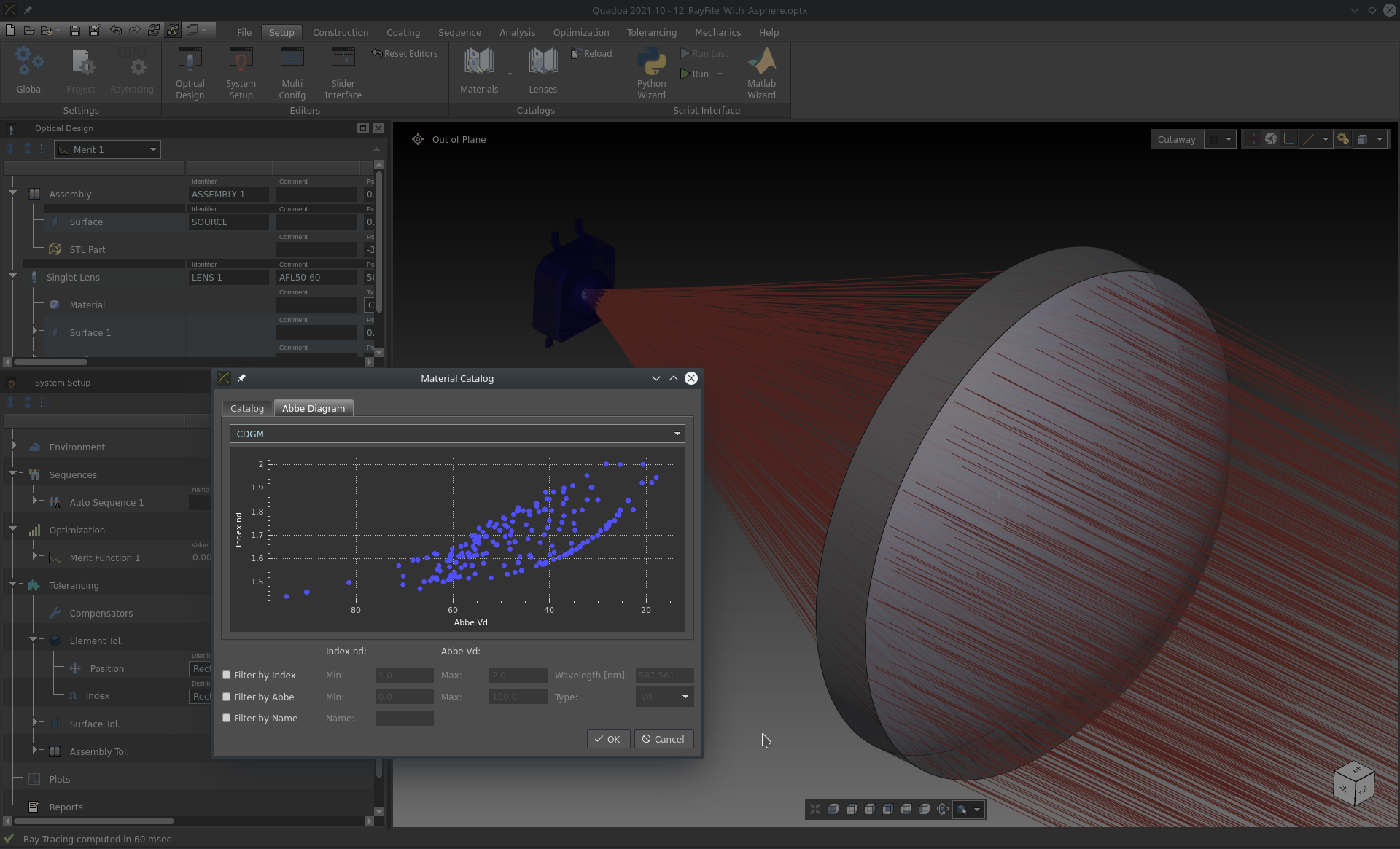The width and height of the screenshot is (1400, 849).
Task: Open the Lenses catalog
Action: tap(542, 70)
